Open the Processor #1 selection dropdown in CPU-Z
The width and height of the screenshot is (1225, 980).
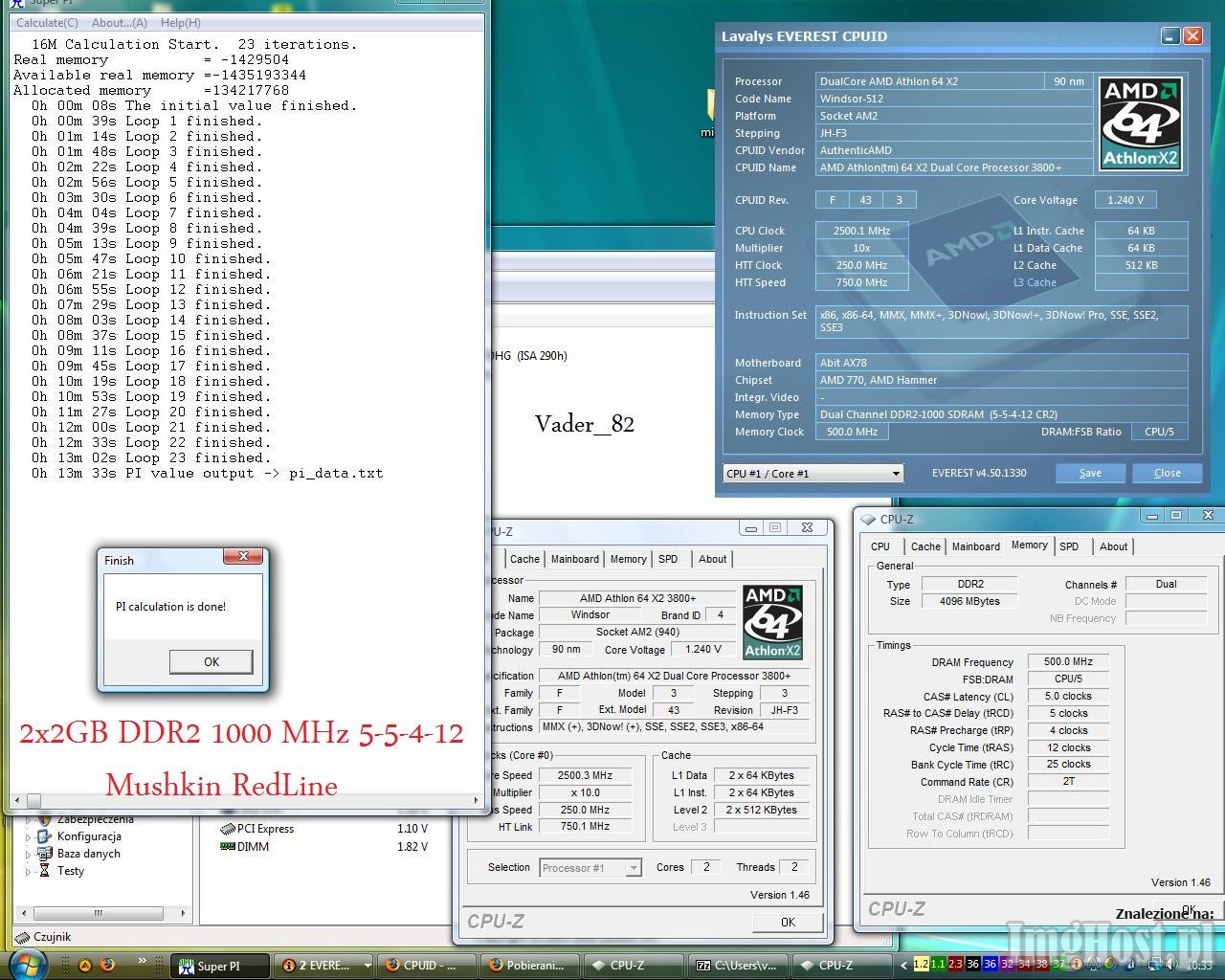633,868
